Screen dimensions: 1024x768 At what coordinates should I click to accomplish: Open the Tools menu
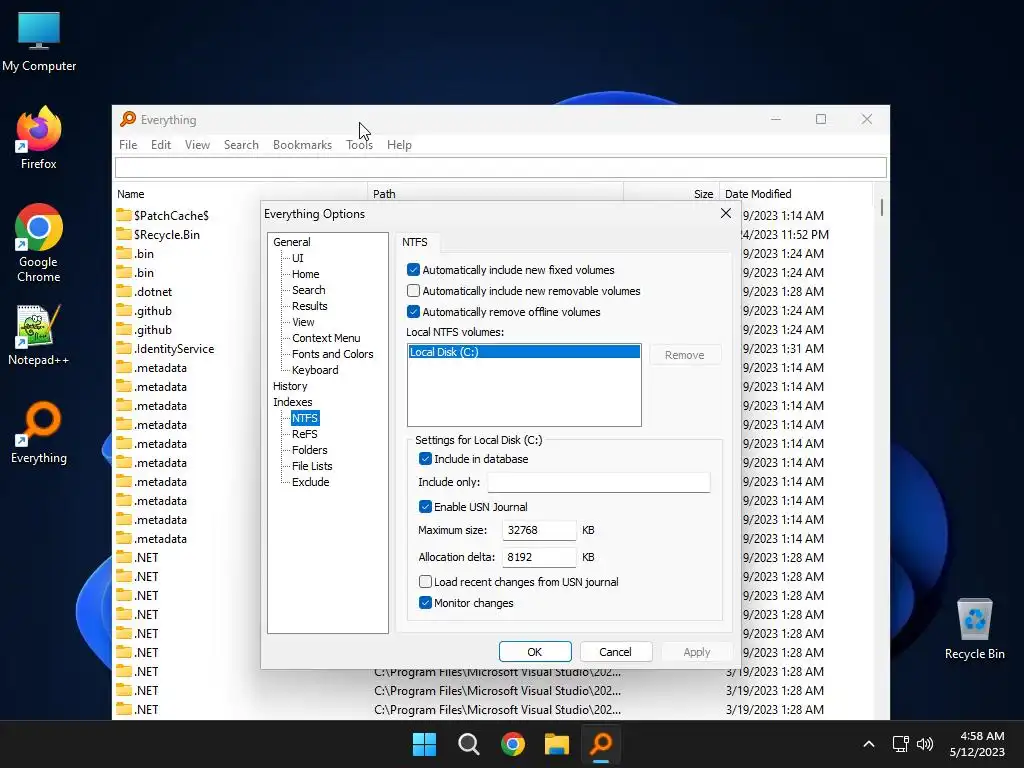pyautogui.click(x=359, y=144)
